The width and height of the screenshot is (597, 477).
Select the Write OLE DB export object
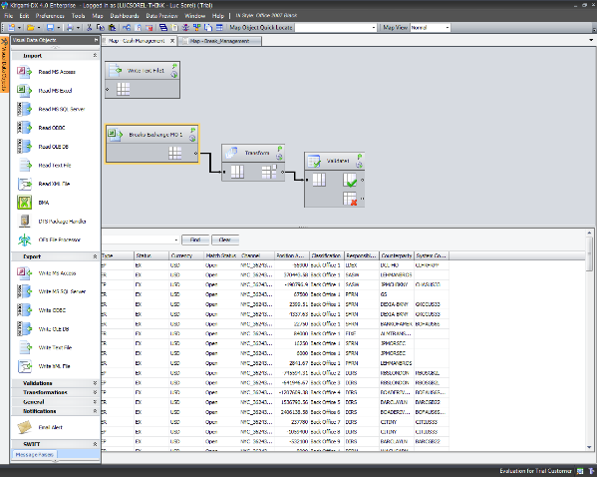(x=43, y=329)
